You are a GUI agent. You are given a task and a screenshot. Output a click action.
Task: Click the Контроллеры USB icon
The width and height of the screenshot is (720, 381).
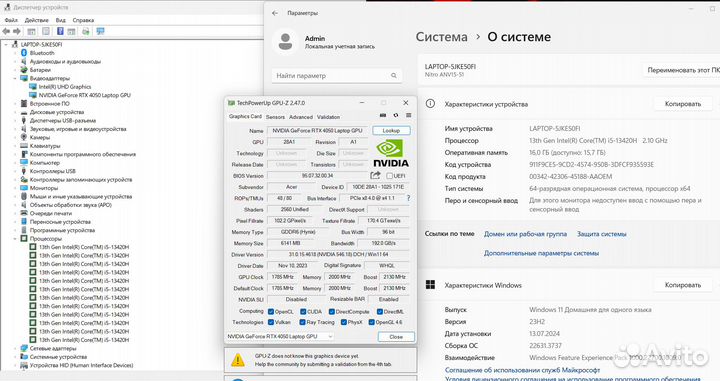[x=24, y=171]
